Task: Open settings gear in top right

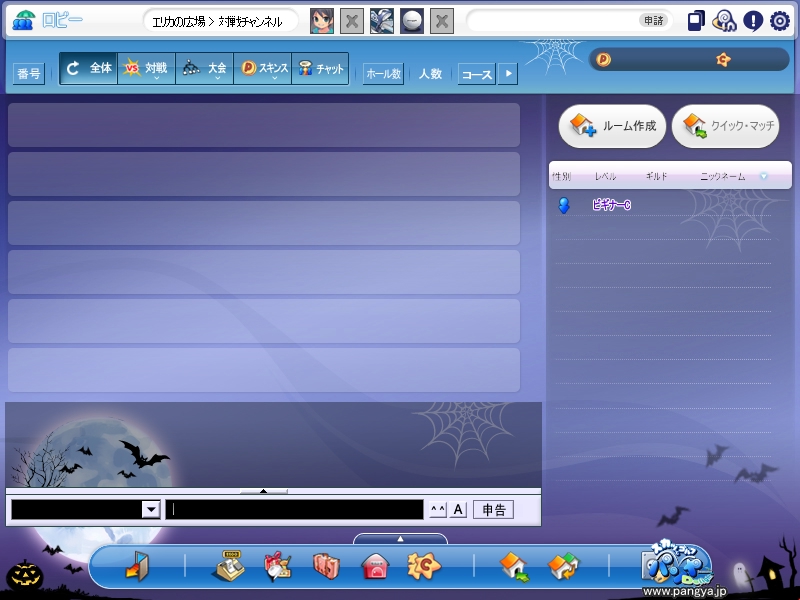Action: (780, 21)
